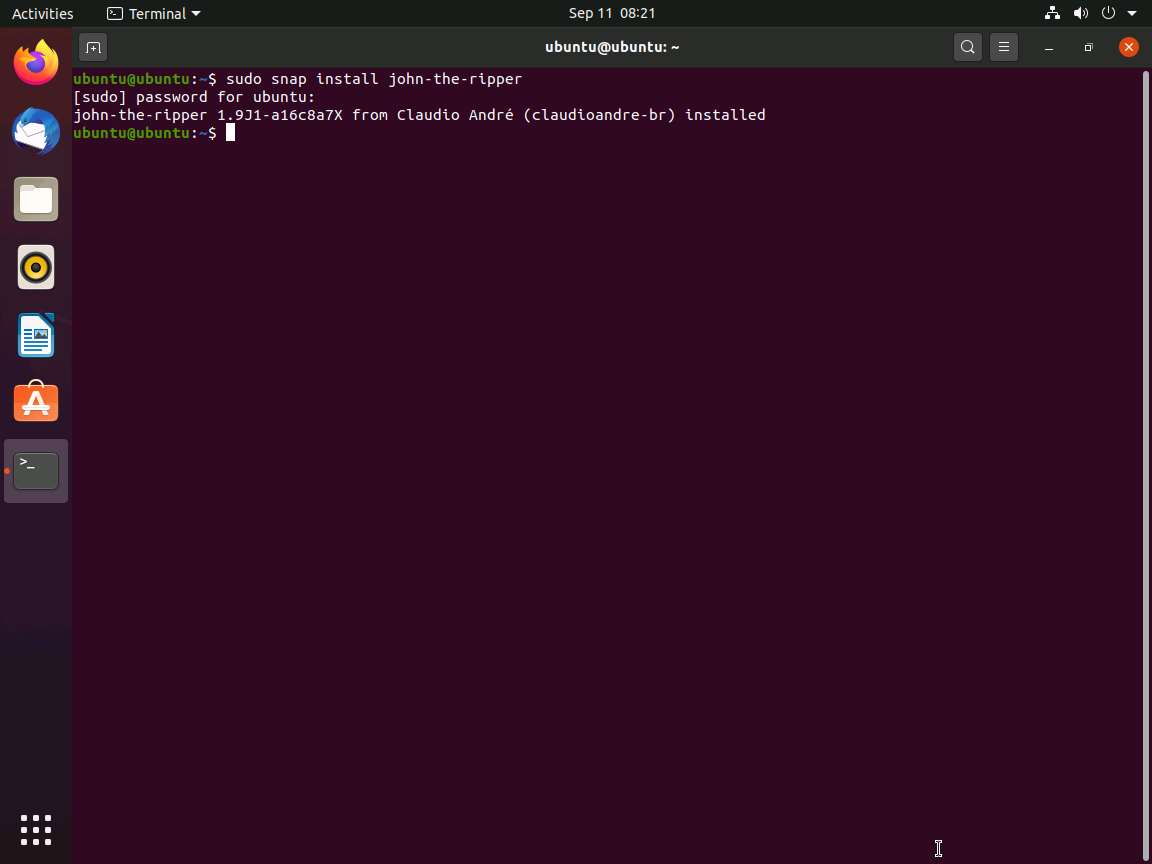Expand the system menu arrow
The width and height of the screenshot is (1152, 864).
tap(1131, 13)
